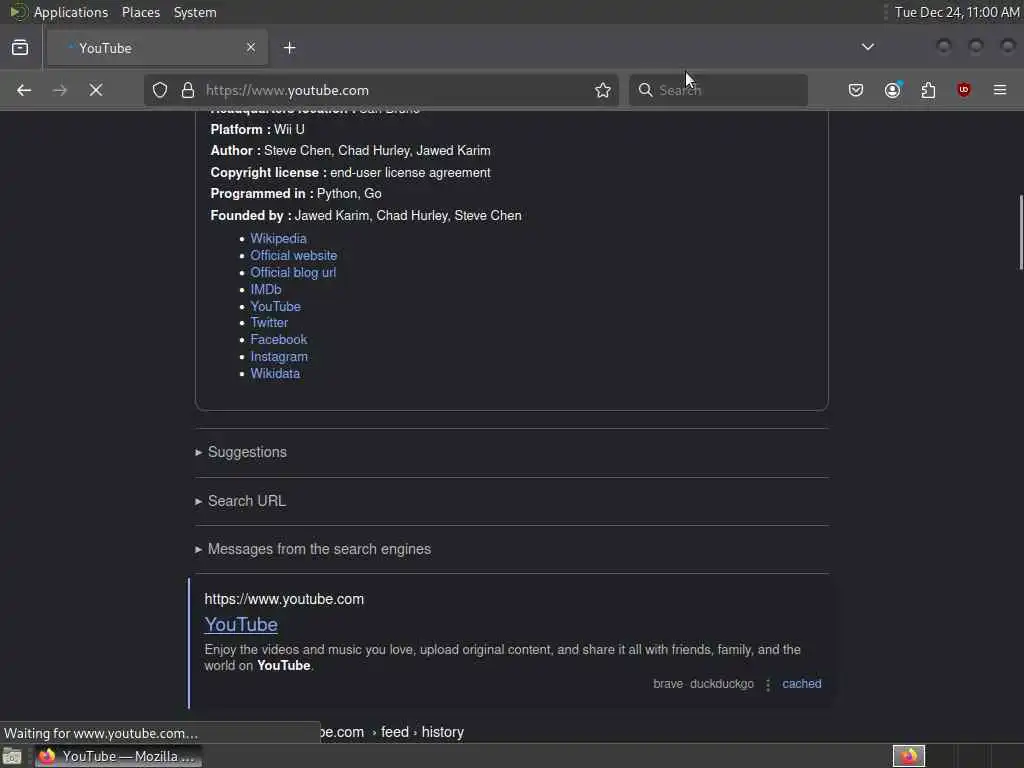The height and width of the screenshot is (768, 1024).
Task: Click the 'history' breadcrumb text
Action: 442,732
